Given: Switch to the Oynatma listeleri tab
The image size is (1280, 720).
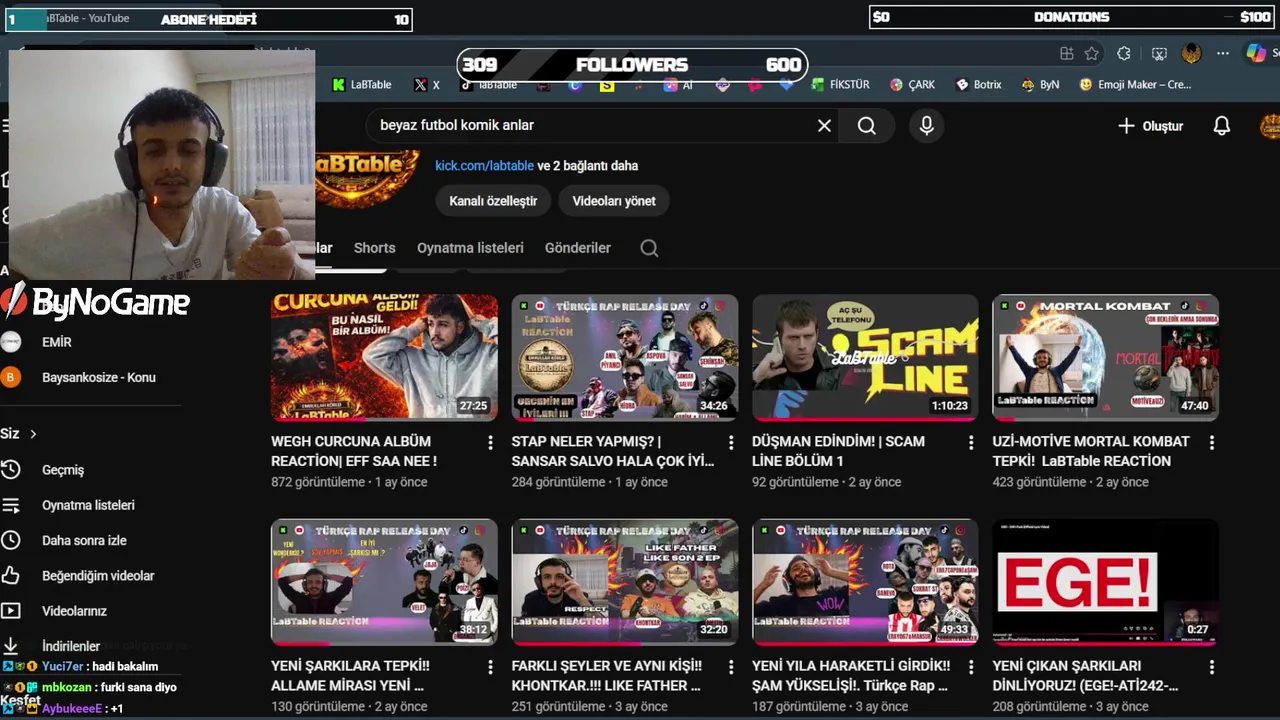Looking at the screenshot, I should (x=470, y=248).
